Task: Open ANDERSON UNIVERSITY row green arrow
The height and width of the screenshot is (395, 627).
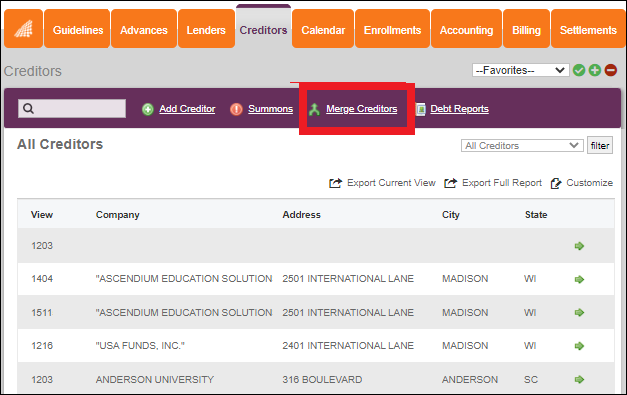Action: [x=579, y=379]
